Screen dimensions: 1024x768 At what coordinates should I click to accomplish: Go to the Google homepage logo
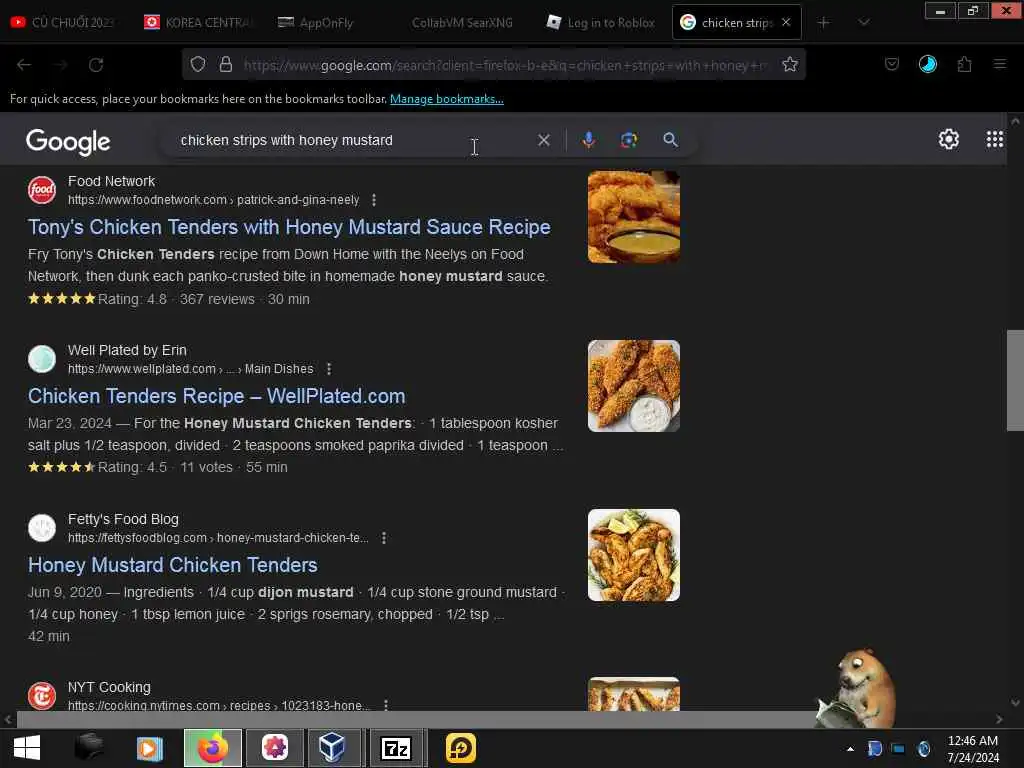coord(68,141)
